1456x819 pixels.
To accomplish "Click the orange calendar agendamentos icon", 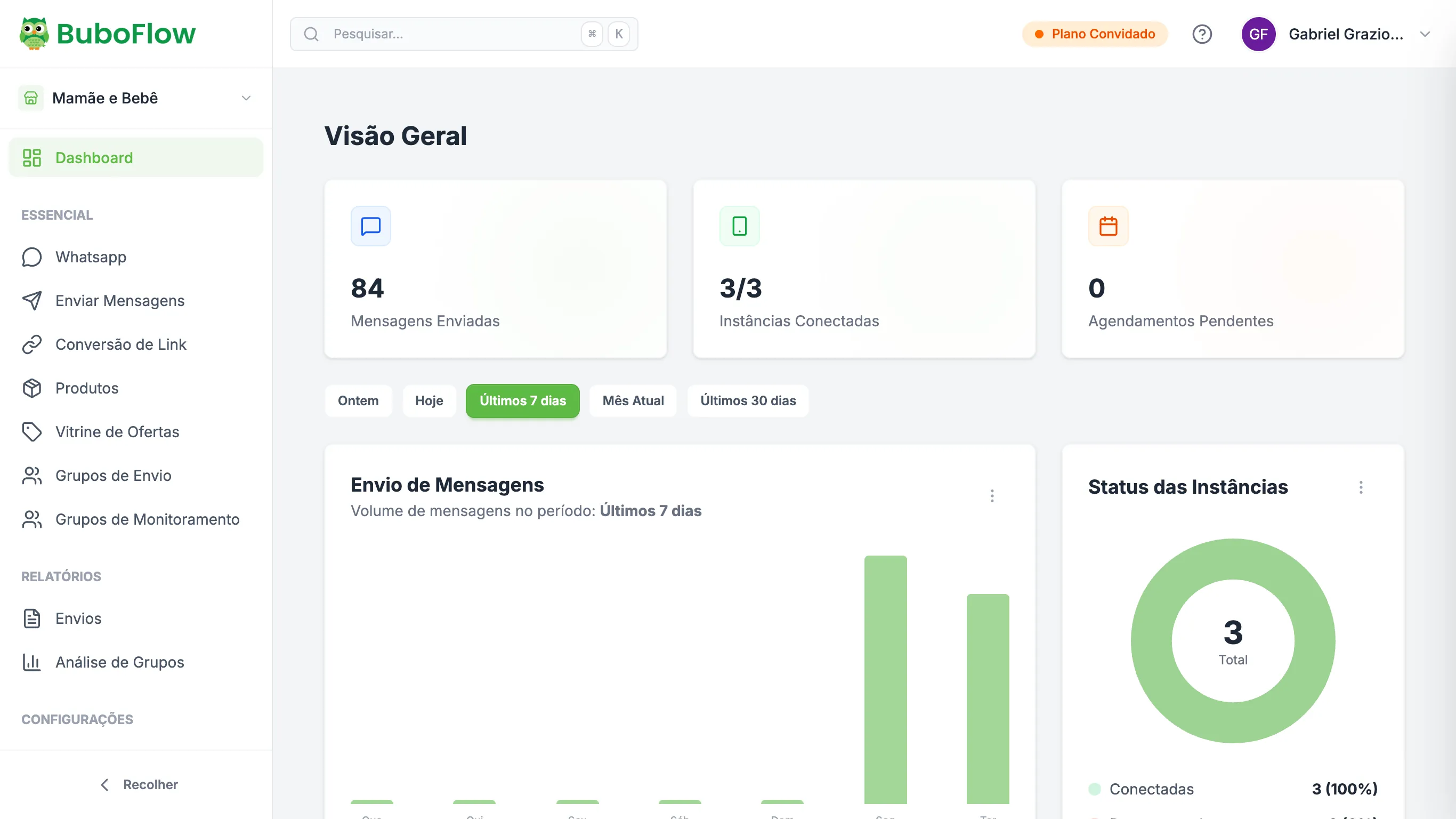I will tap(1108, 226).
